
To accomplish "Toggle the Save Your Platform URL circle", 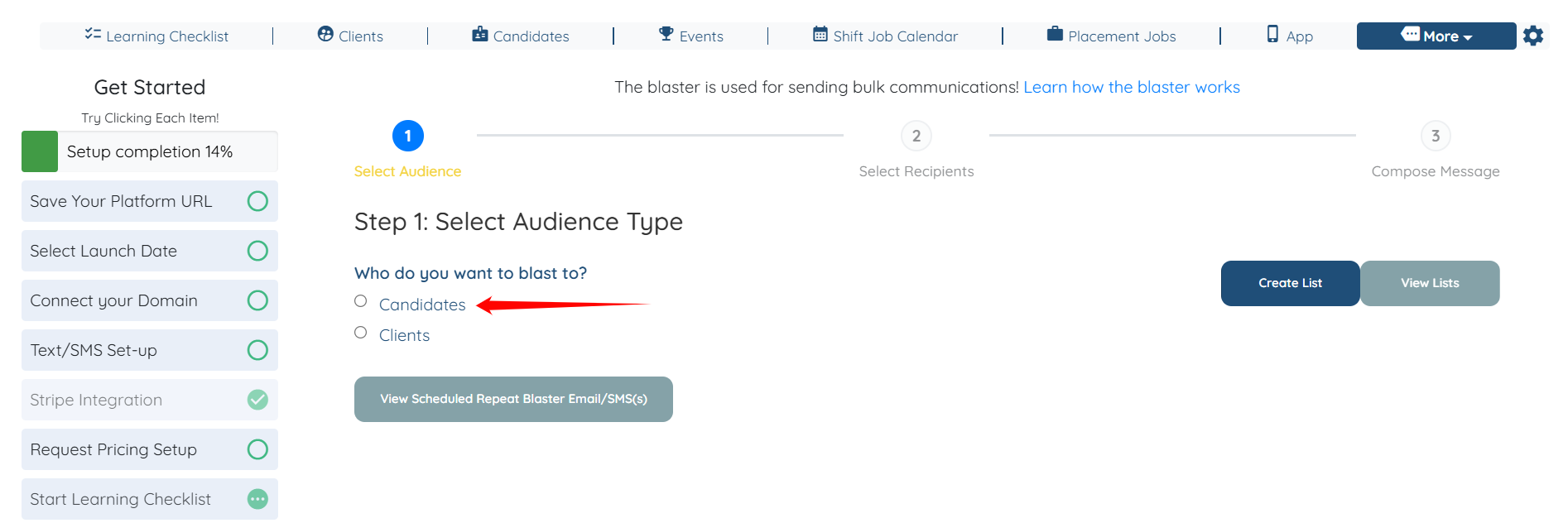I will pos(257,201).
